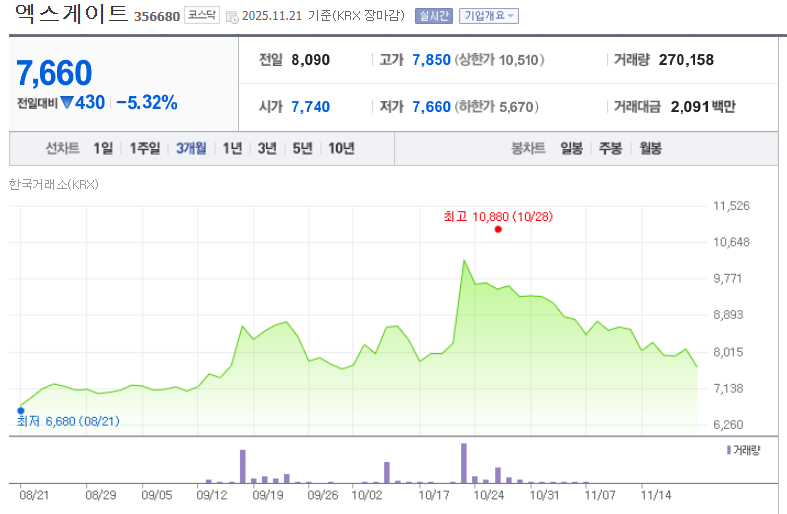Screen dimensions: 787x514
Task: Click the 10/24 date axis label
Action: [488, 495]
